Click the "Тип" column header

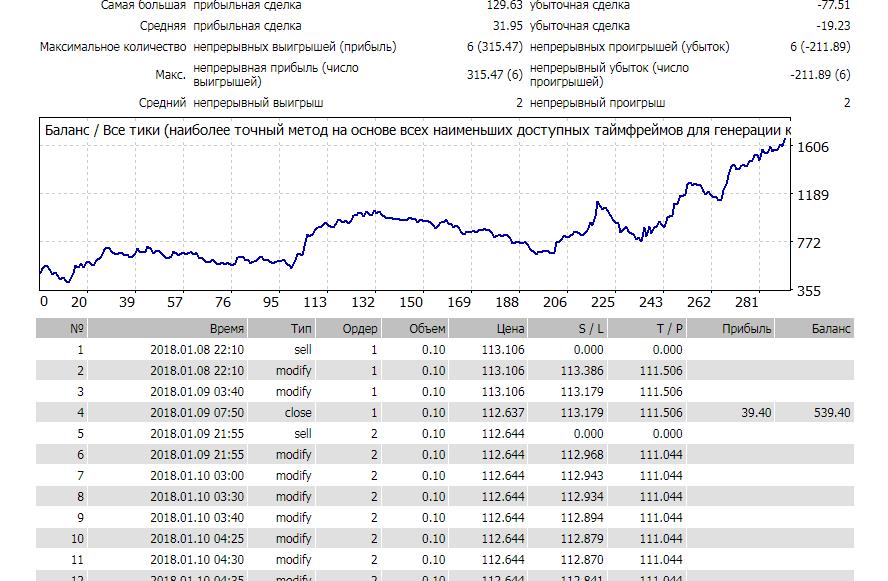tap(300, 328)
